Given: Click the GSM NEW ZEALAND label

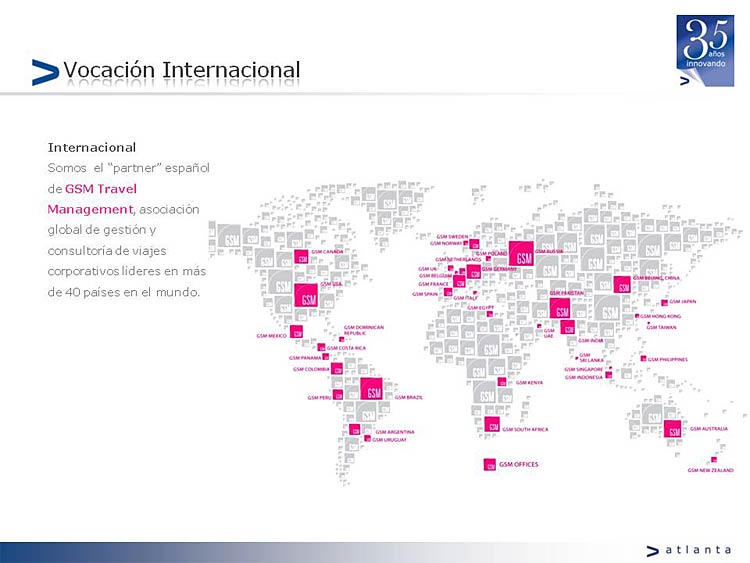Looking at the screenshot, I should pos(710,470).
